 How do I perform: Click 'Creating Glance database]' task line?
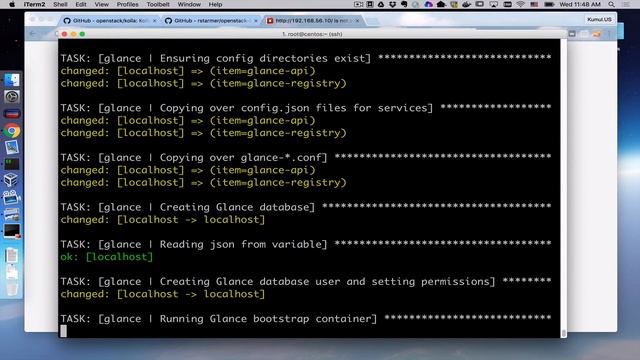coord(306,207)
